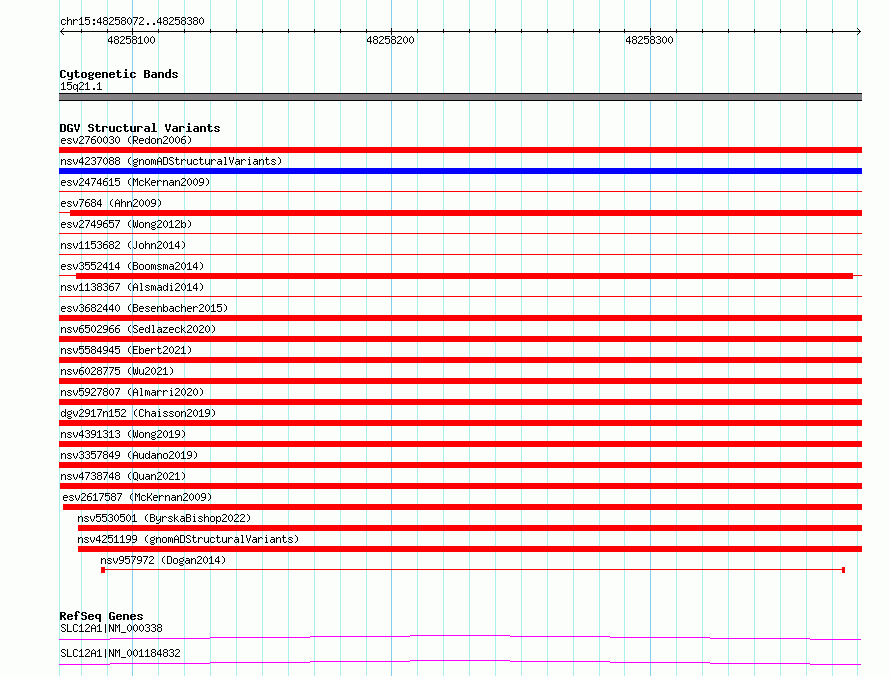Screen dimensions: 890x676
Task: Click the gray 15q21.1 cytogenetic band bar
Action: [460, 97]
